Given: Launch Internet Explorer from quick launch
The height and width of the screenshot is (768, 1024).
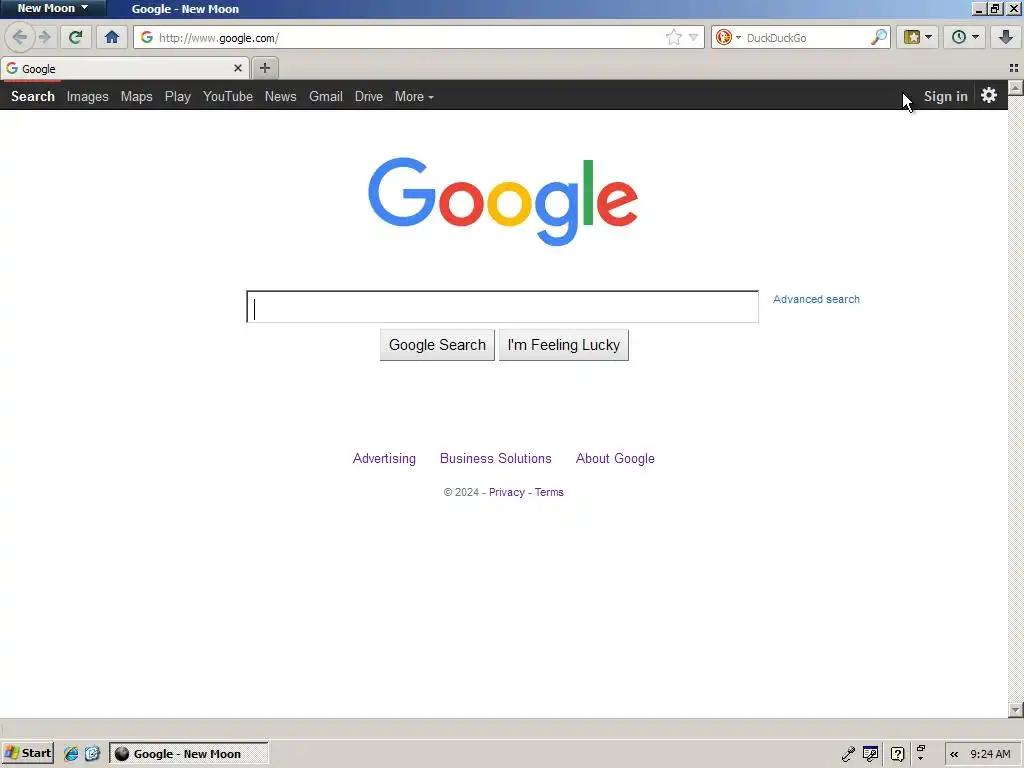Looking at the screenshot, I should coord(71,754).
